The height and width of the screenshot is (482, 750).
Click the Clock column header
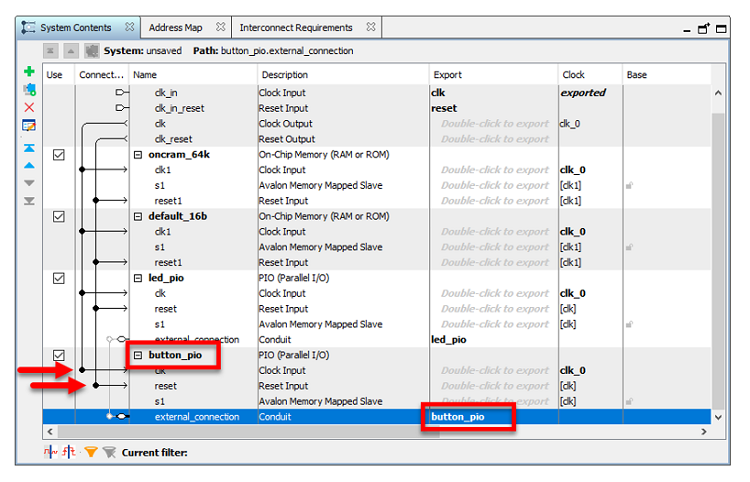click(x=590, y=75)
